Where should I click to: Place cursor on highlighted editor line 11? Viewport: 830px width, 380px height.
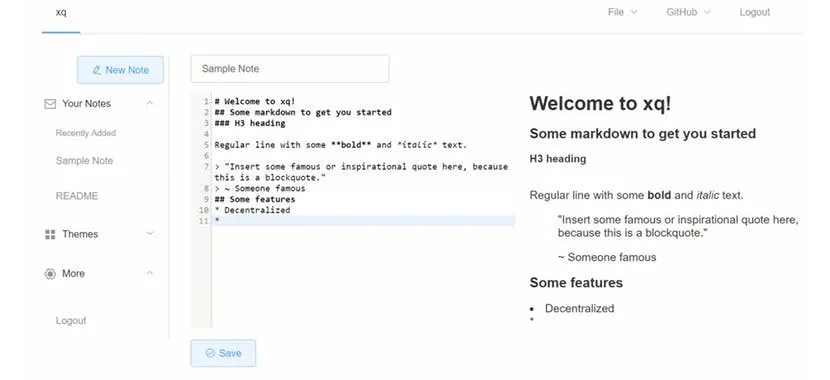pyautogui.click(x=363, y=221)
